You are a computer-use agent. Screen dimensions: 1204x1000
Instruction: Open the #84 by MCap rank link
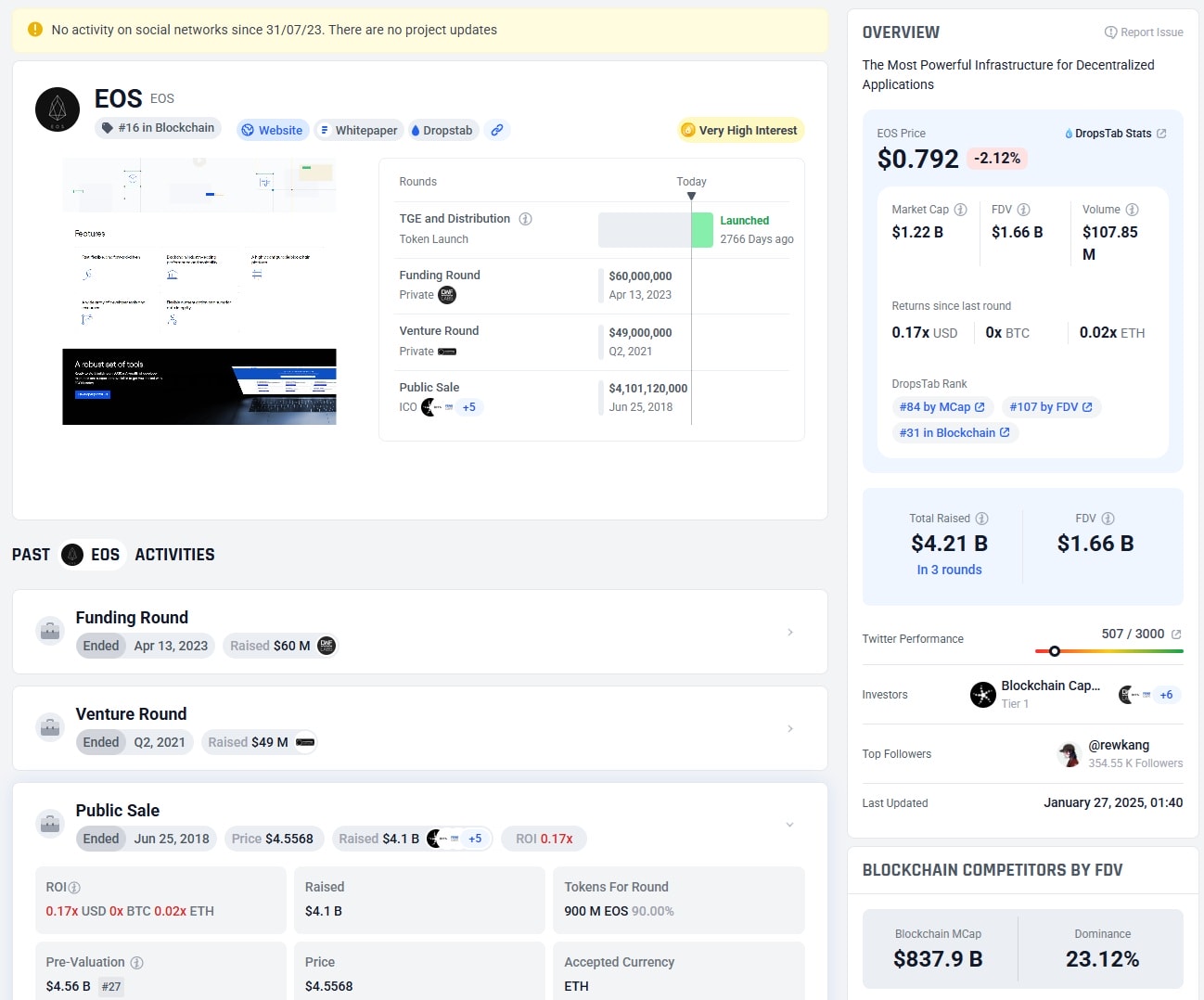pos(941,407)
